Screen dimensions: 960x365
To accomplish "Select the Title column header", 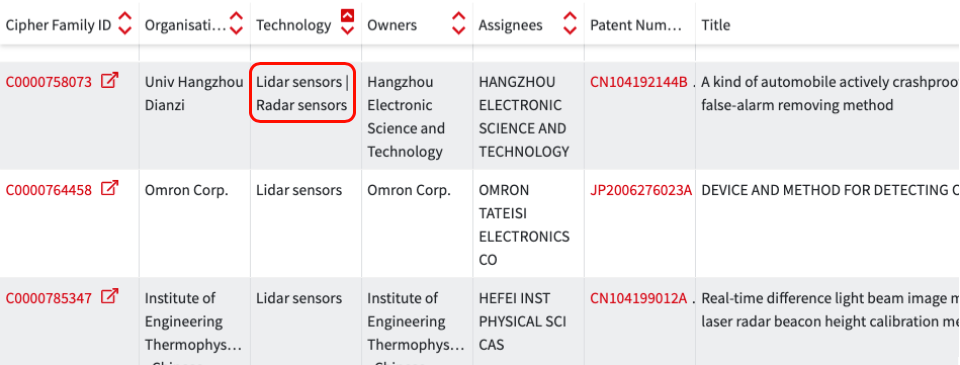I will [716, 25].
